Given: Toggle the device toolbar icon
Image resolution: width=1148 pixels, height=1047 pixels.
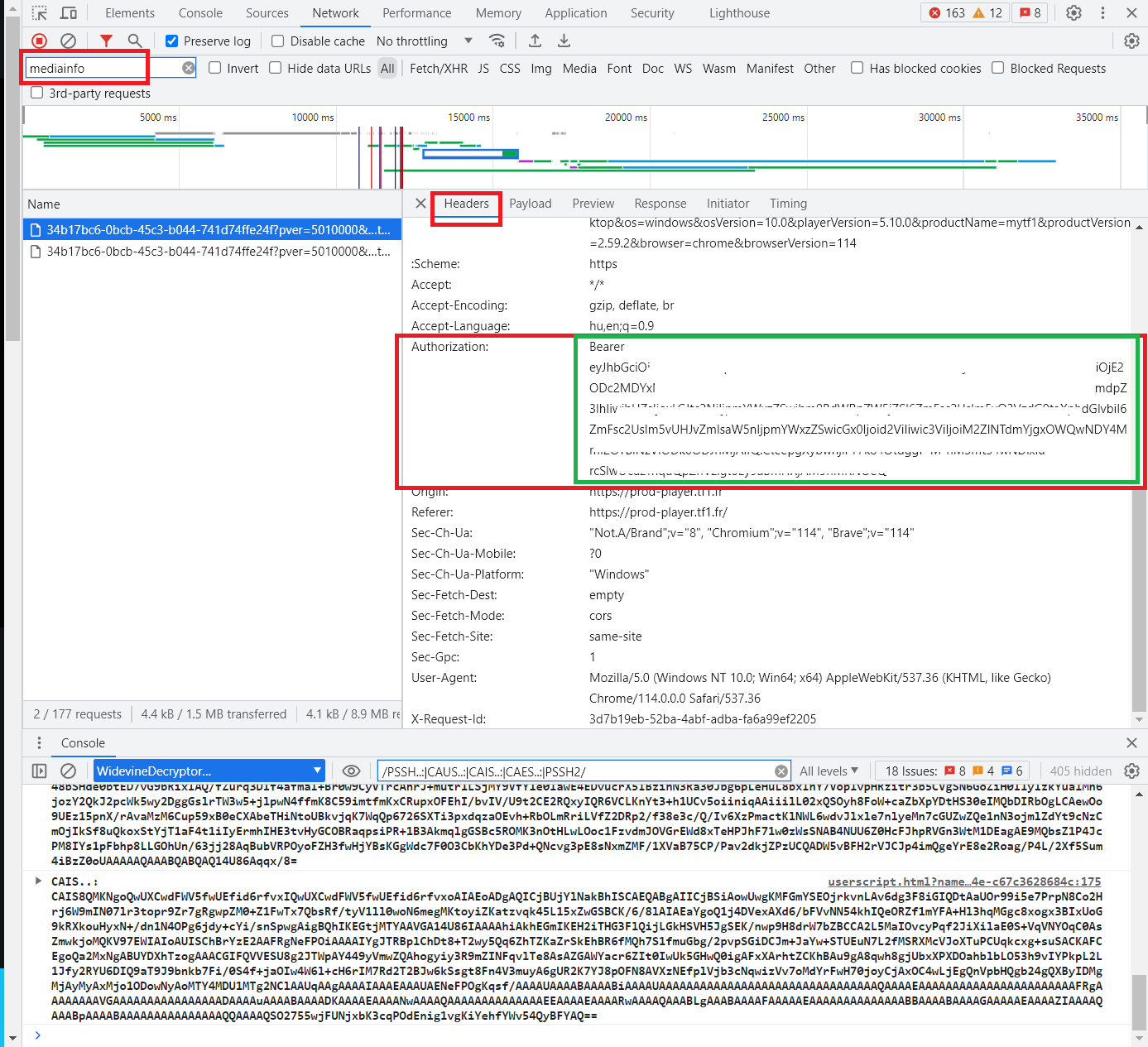Looking at the screenshot, I should [x=69, y=13].
